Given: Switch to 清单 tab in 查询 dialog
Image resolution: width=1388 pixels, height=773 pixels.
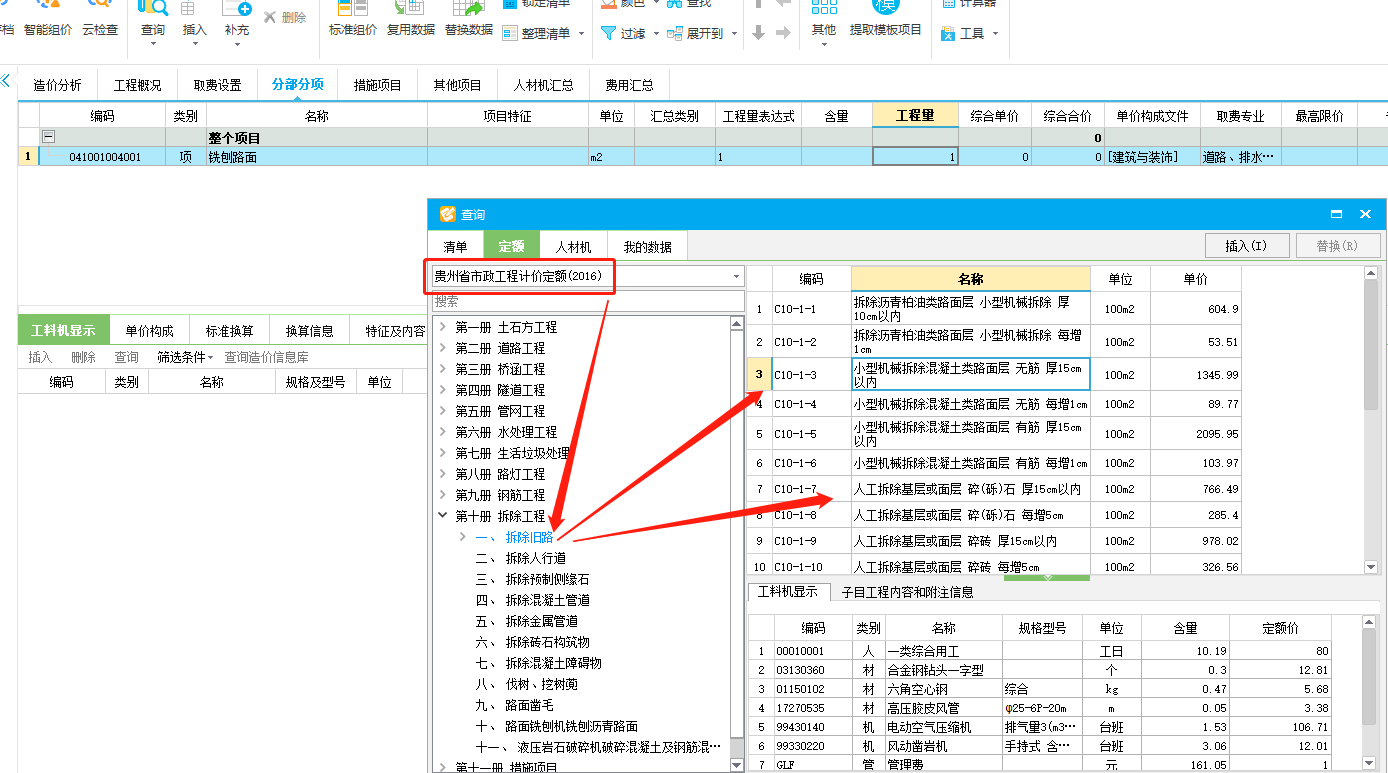Looking at the screenshot, I should pyautogui.click(x=455, y=246).
